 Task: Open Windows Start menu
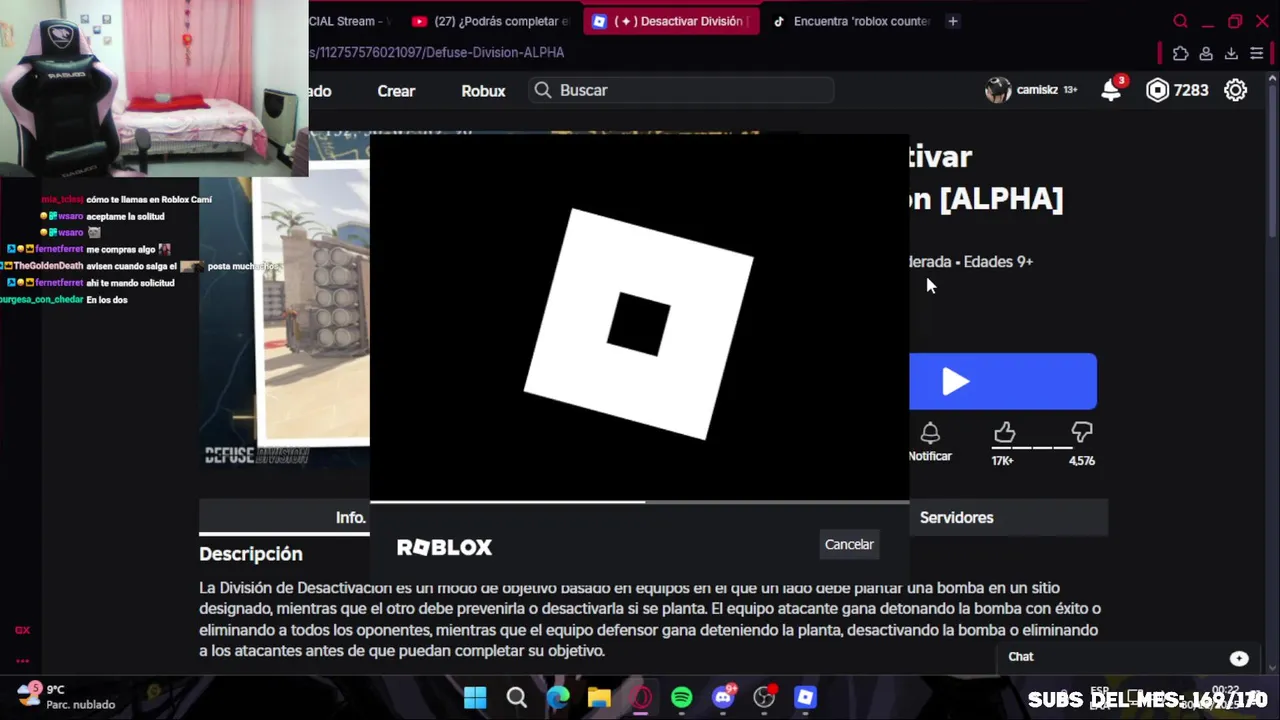[475, 697]
